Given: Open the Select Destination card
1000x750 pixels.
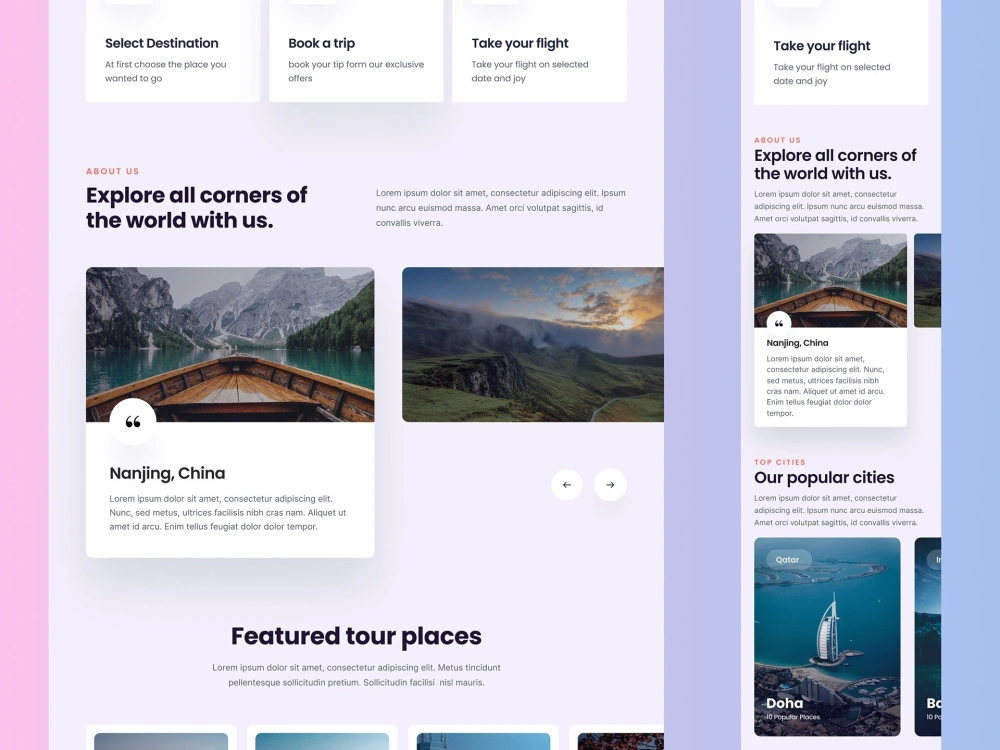Looking at the screenshot, I should pyautogui.click(x=173, y=51).
